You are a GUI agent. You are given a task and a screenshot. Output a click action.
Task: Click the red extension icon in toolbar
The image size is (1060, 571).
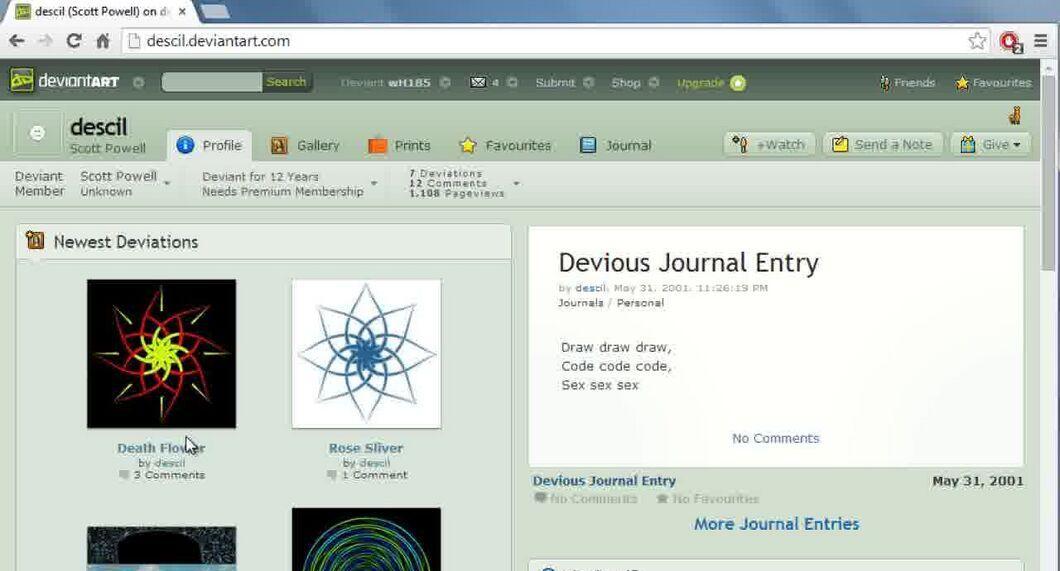(1011, 42)
